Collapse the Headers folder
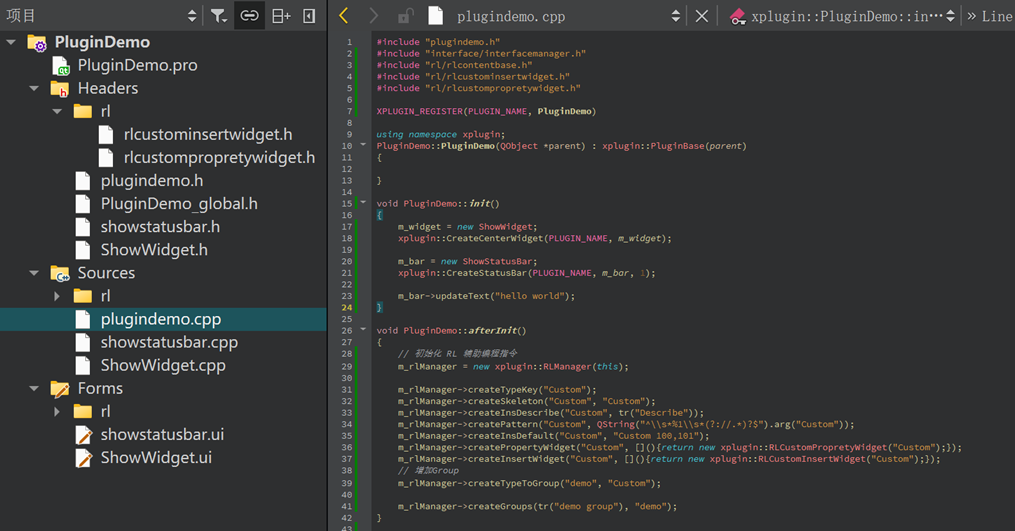This screenshot has width=1015, height=531. (x=35, y=89)
